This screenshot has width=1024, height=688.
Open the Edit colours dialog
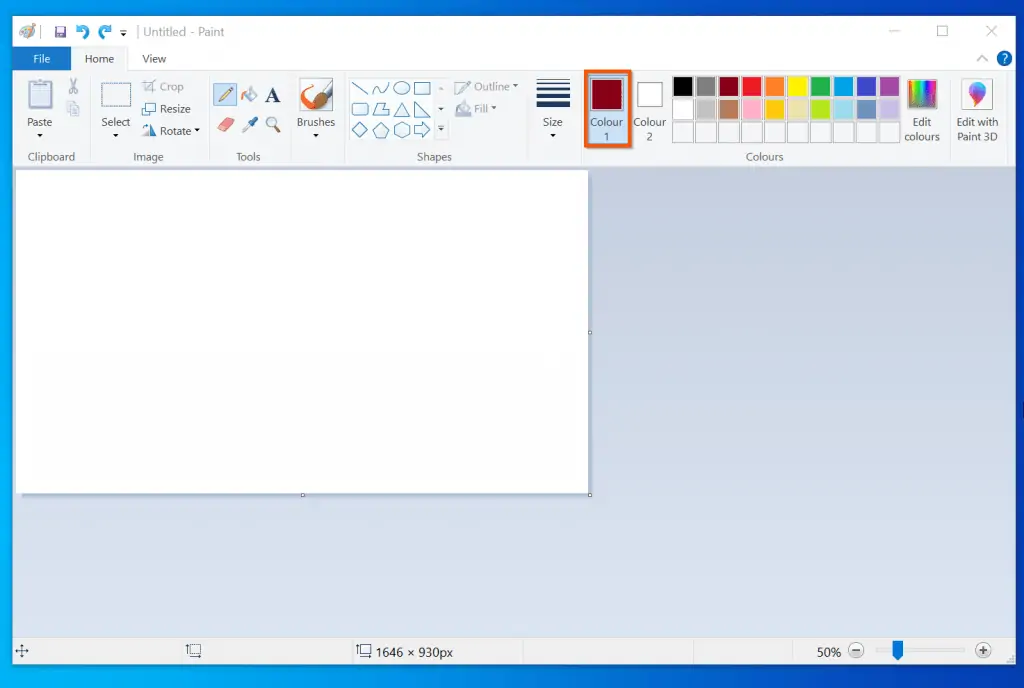click(x=921, y=108)
